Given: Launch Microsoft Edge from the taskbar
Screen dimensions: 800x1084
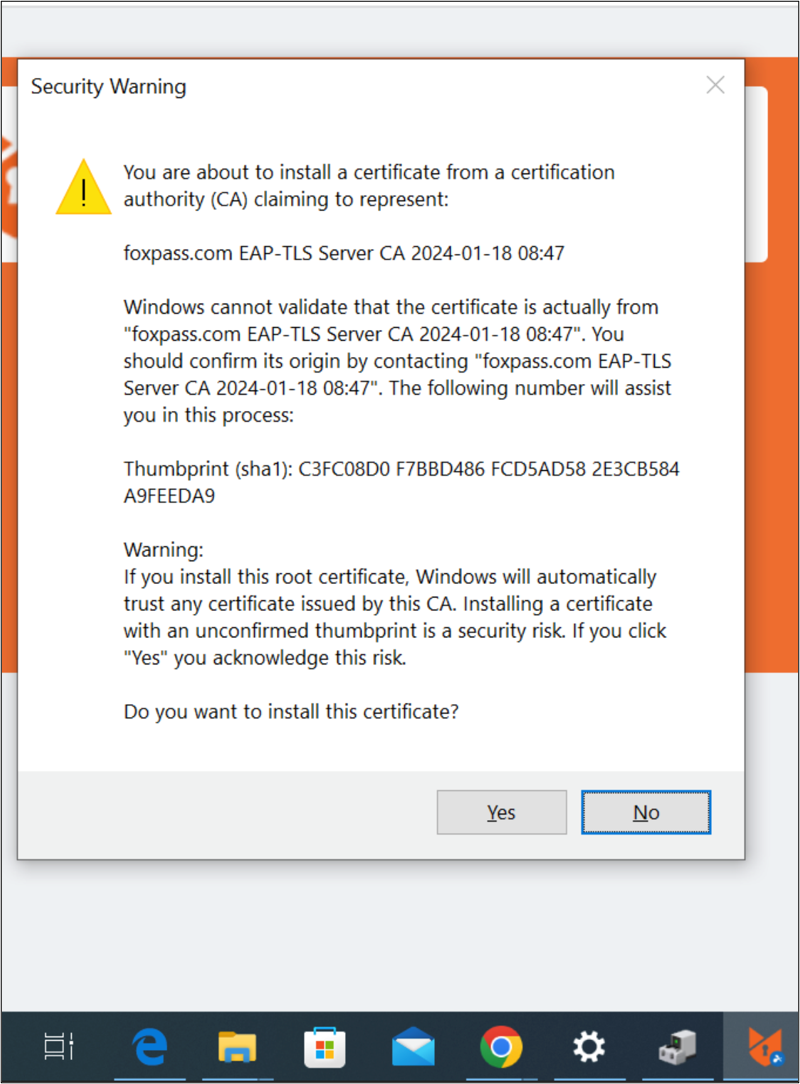Looking at the screenshot, I should (x=149, y=1046).
